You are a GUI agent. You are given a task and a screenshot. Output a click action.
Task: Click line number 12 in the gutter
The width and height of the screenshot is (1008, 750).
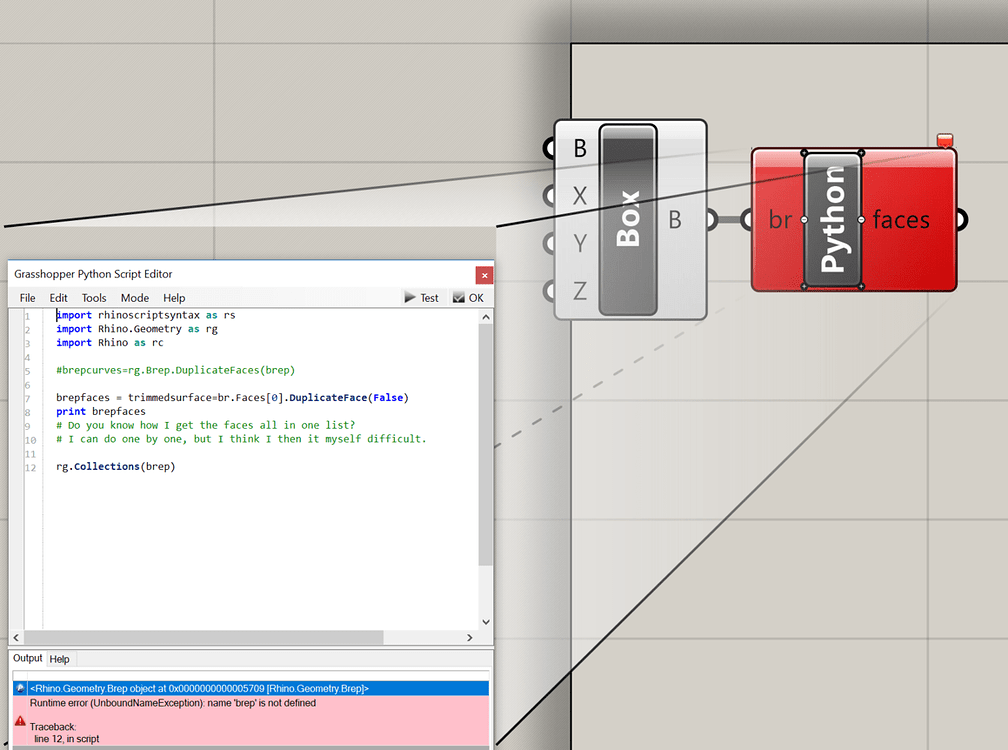click(x=31, y=467)
